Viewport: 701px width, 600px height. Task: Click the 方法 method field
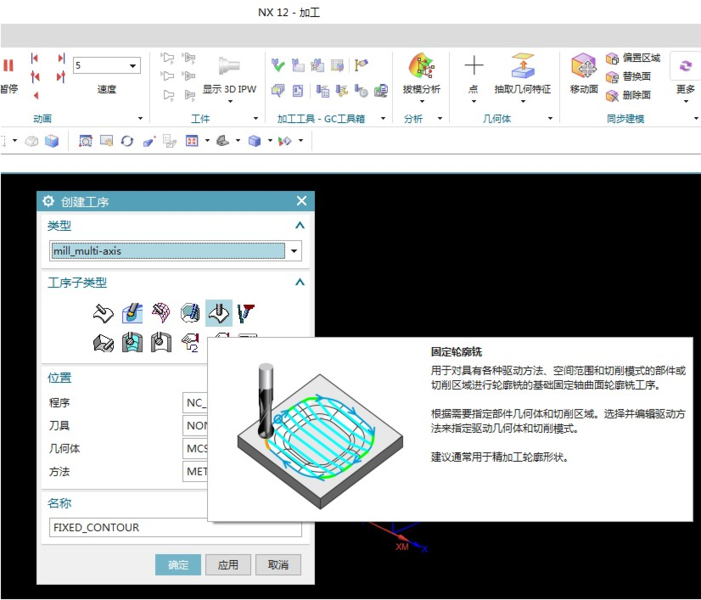point(195,471)
